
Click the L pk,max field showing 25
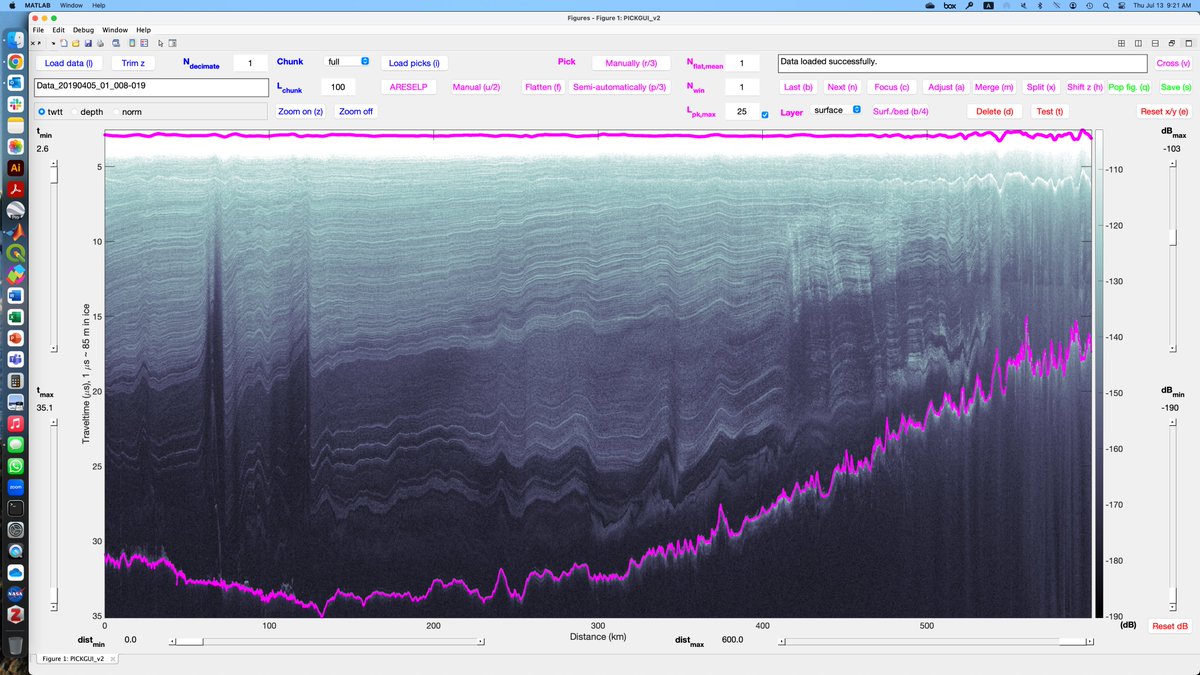point(741,111)
